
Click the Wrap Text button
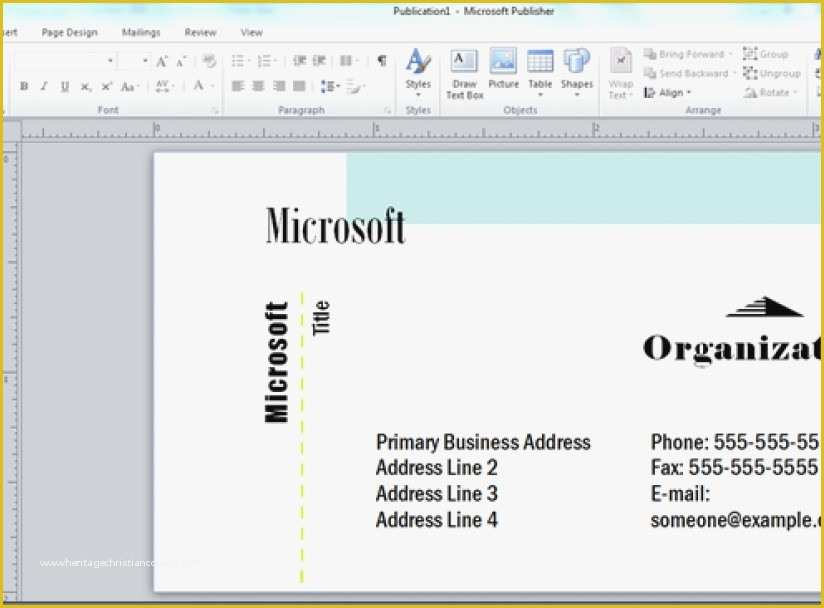point(621,74)
